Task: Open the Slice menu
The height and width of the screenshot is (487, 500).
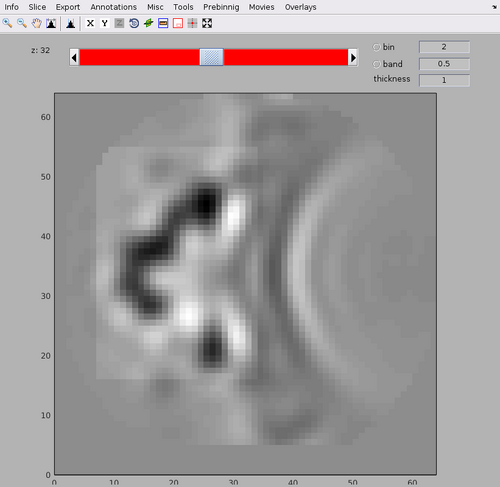Action: tap(37, 7)
